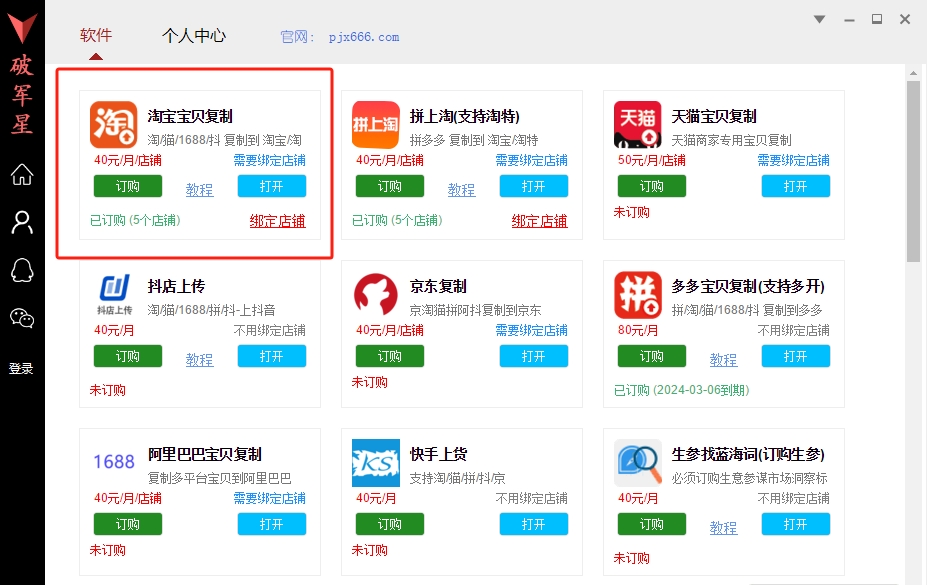Click the 抖店上传 app icon

point(113,295)
